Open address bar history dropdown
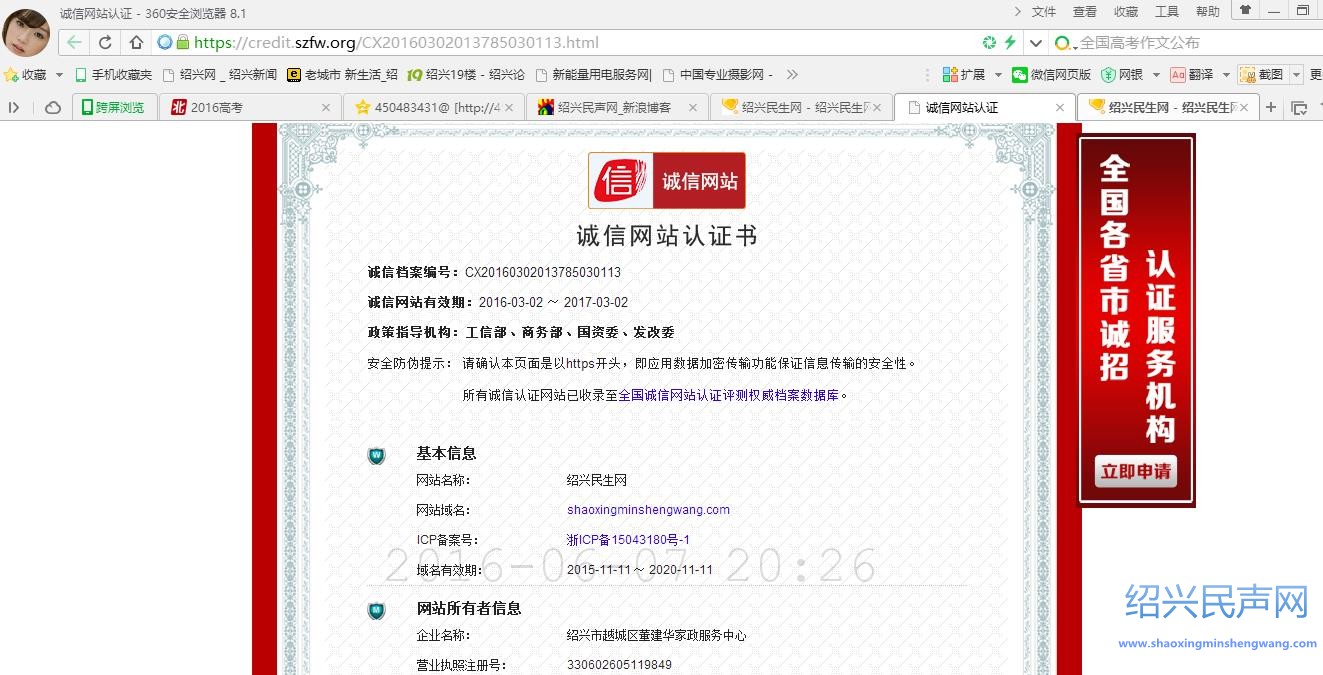This screenshot has height=675, width=1323. pyautogui.click(x=1036, y=43)
